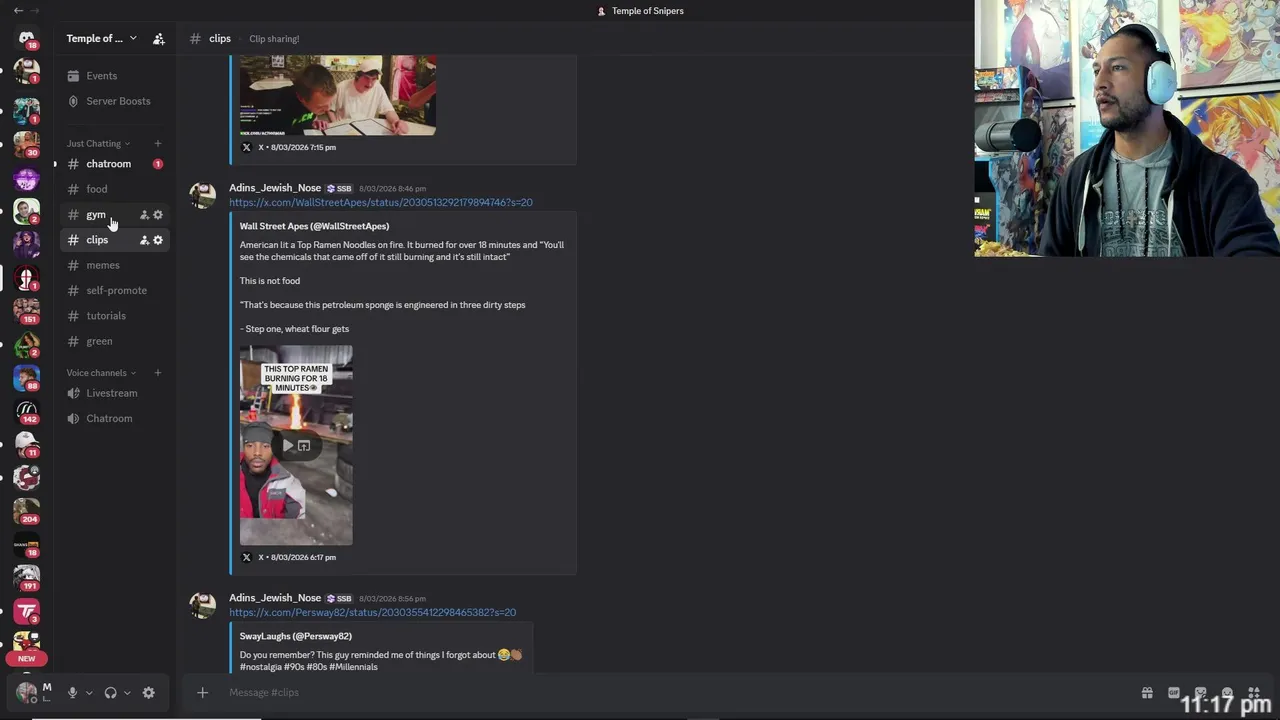Viewport: 1280px width, 720px height.
Task: Open microphone input options arrow
Action: click(89, 693)
